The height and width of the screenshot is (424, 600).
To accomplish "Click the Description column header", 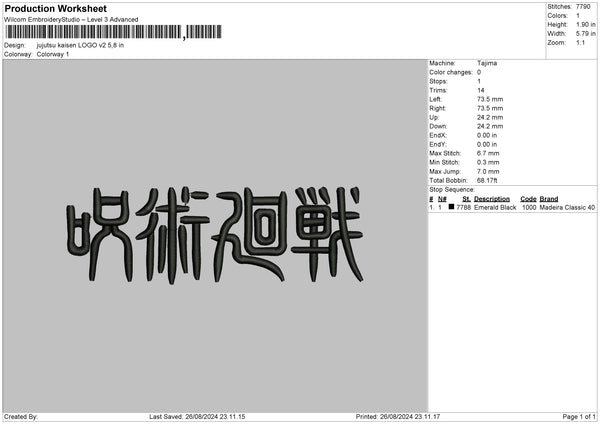I will (492, 199).
